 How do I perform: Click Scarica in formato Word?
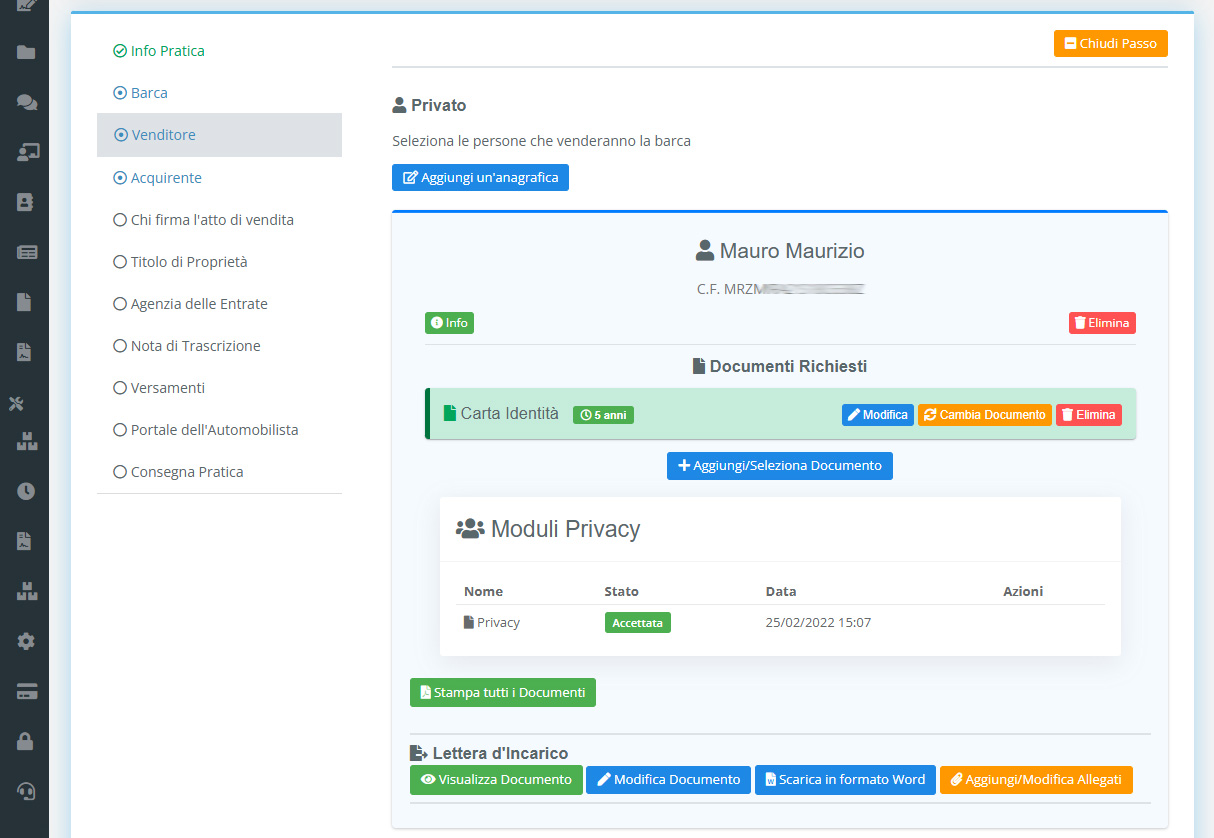point(846,779)
